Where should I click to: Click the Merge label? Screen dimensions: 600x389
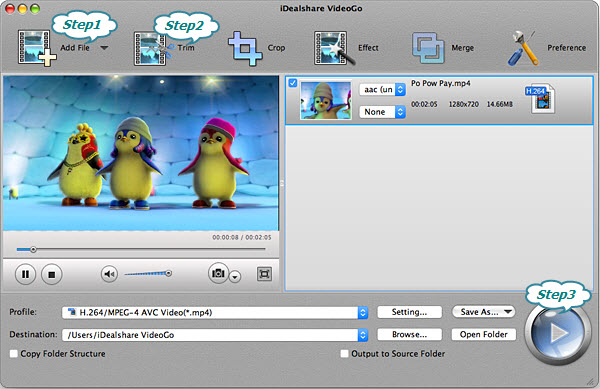pos(463,48)
